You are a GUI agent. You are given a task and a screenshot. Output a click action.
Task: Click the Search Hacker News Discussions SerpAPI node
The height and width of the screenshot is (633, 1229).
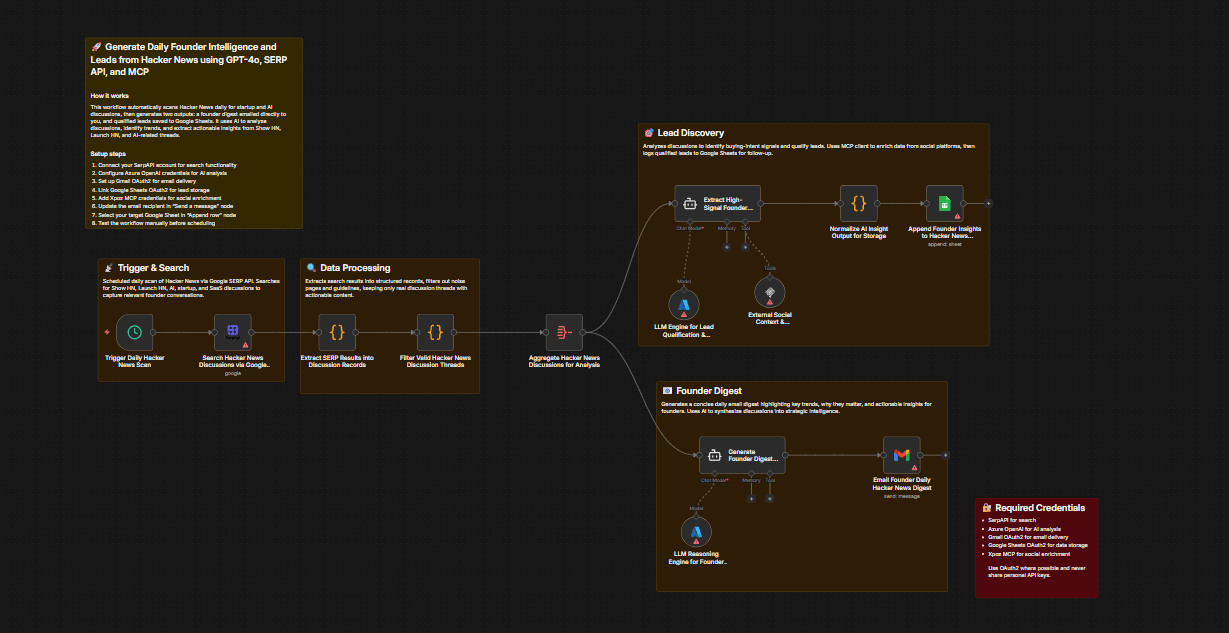[232, 331]
